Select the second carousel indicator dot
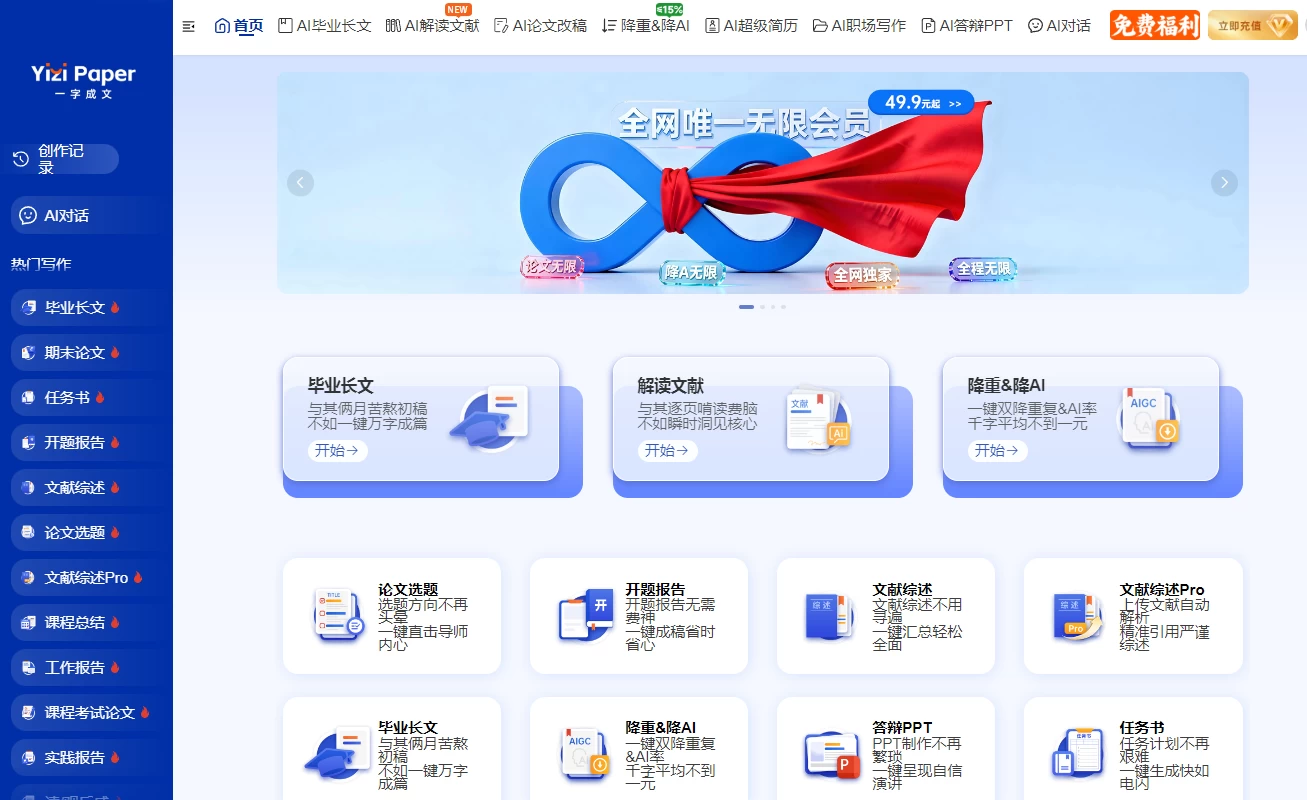Screen dimensions: 1307x800 point(762,307)
